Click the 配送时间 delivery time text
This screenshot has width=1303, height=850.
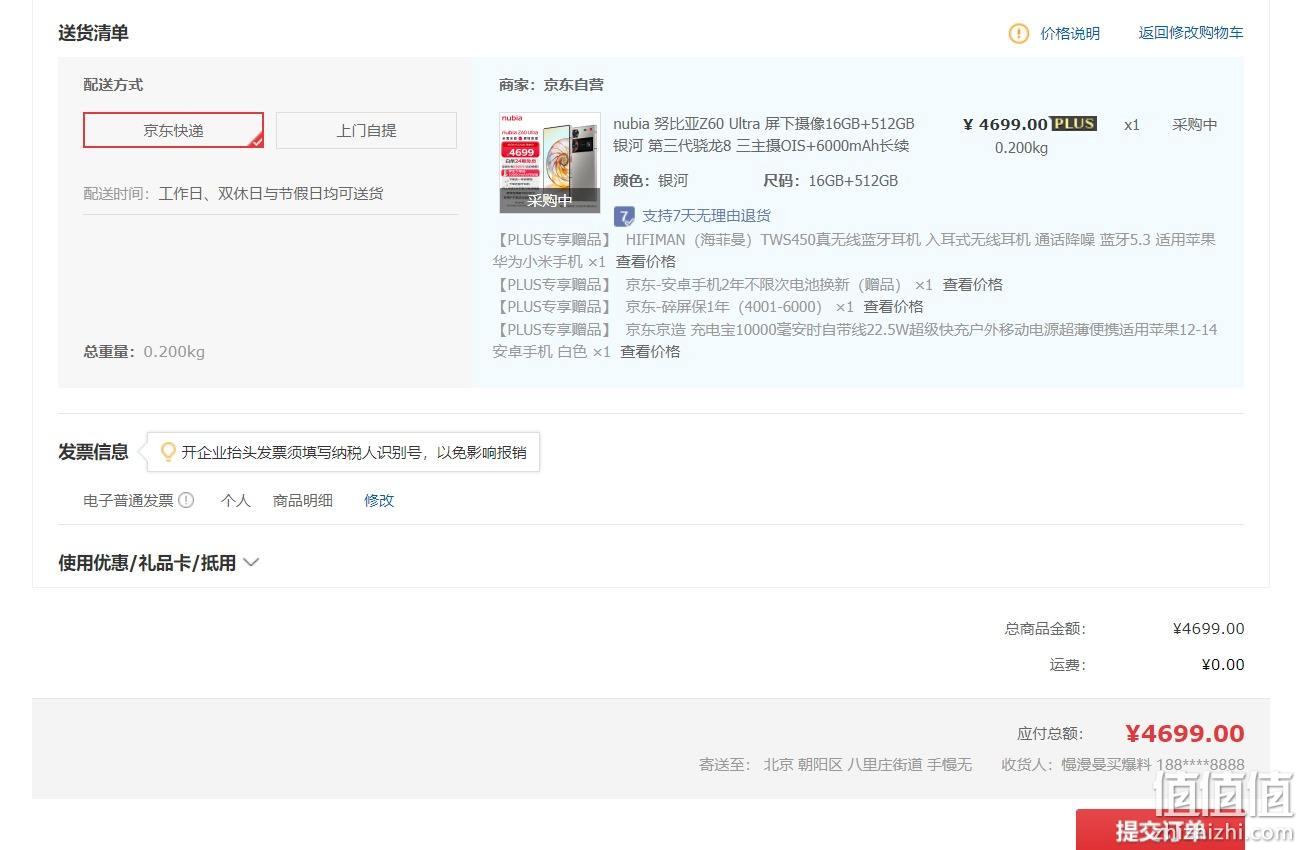[233, 194]
